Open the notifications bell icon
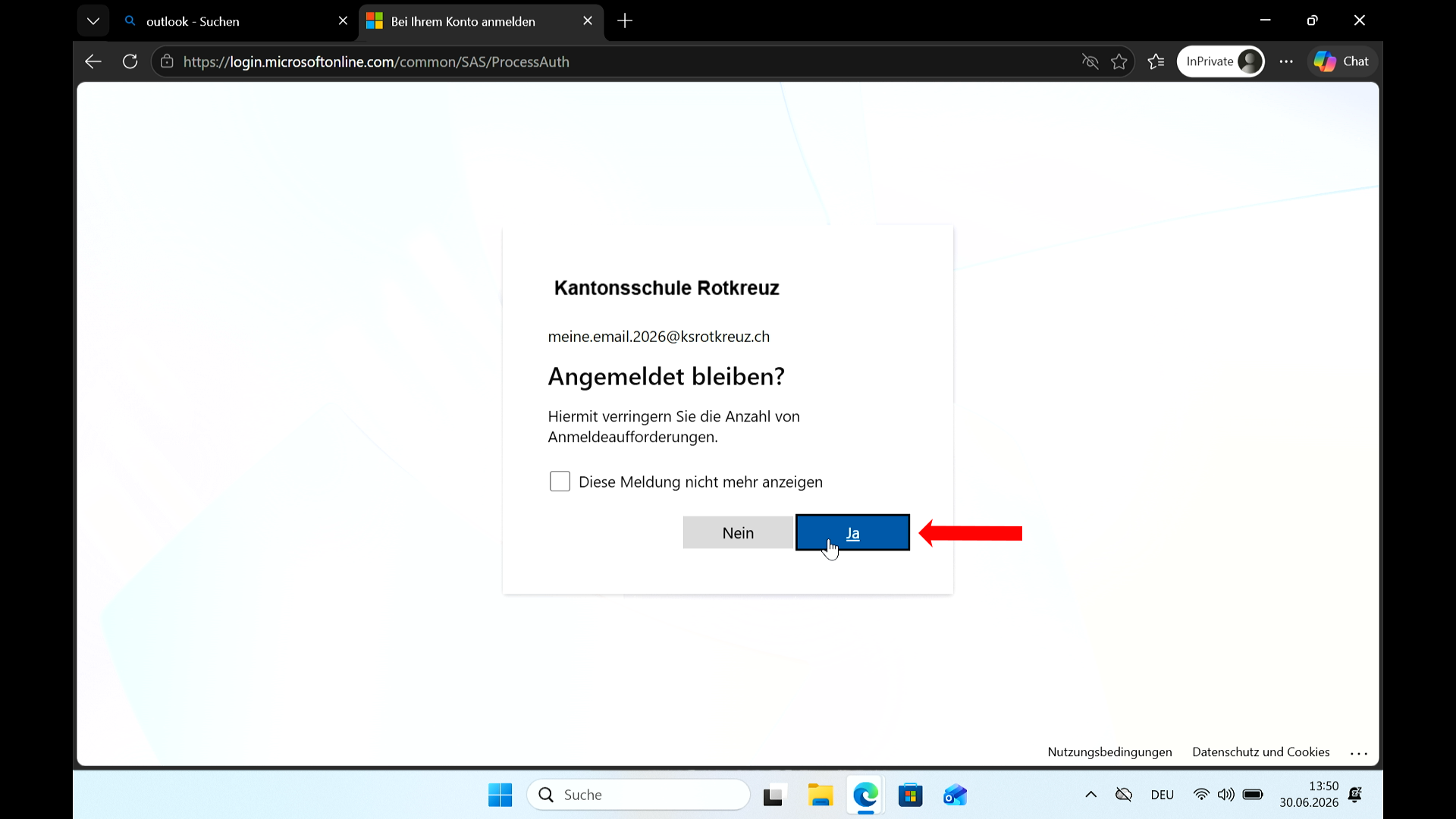 point(1355,795)
